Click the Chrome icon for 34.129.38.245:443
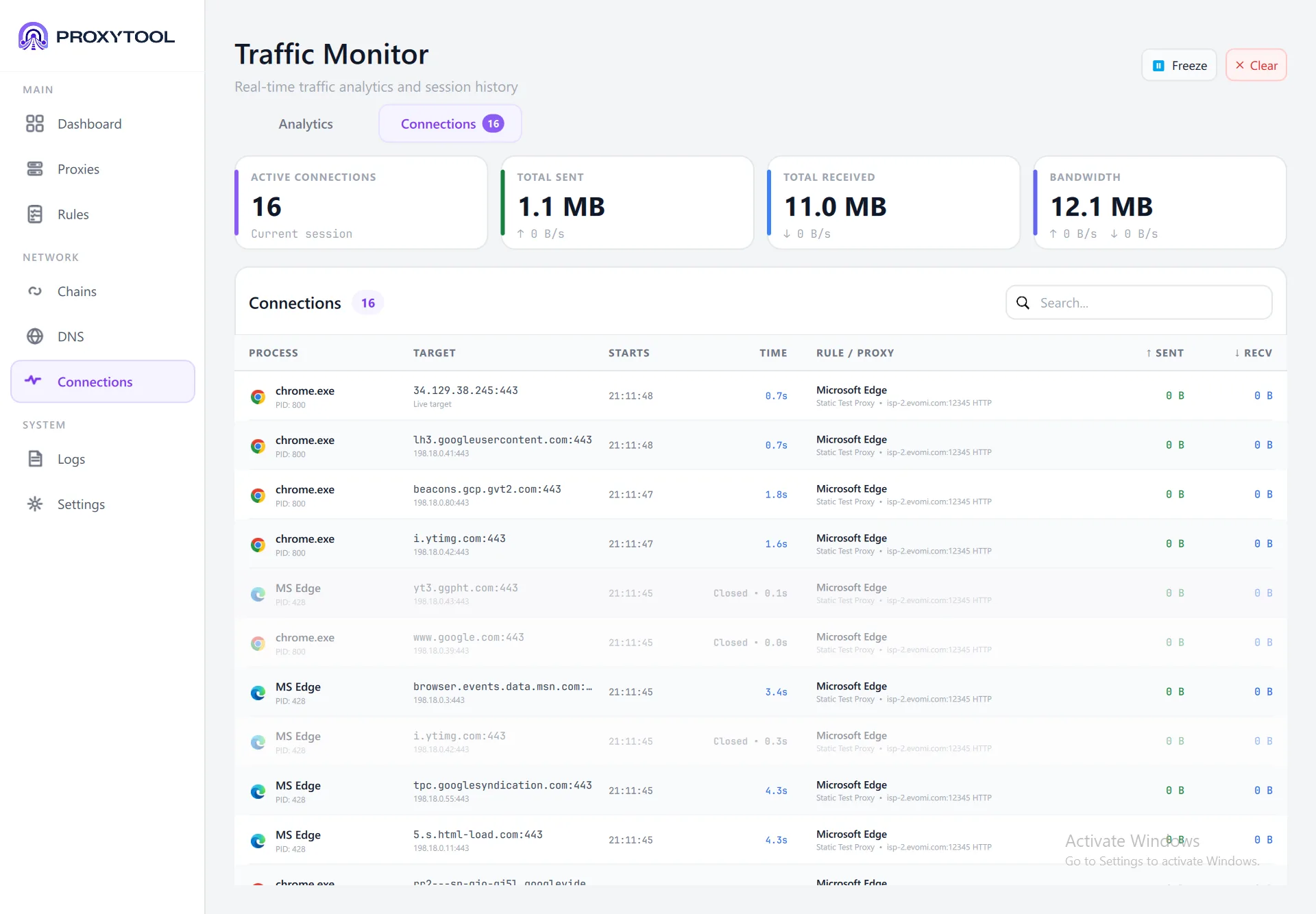Image resolution: width=1316 pixels, height=914 pixels. 258,397
